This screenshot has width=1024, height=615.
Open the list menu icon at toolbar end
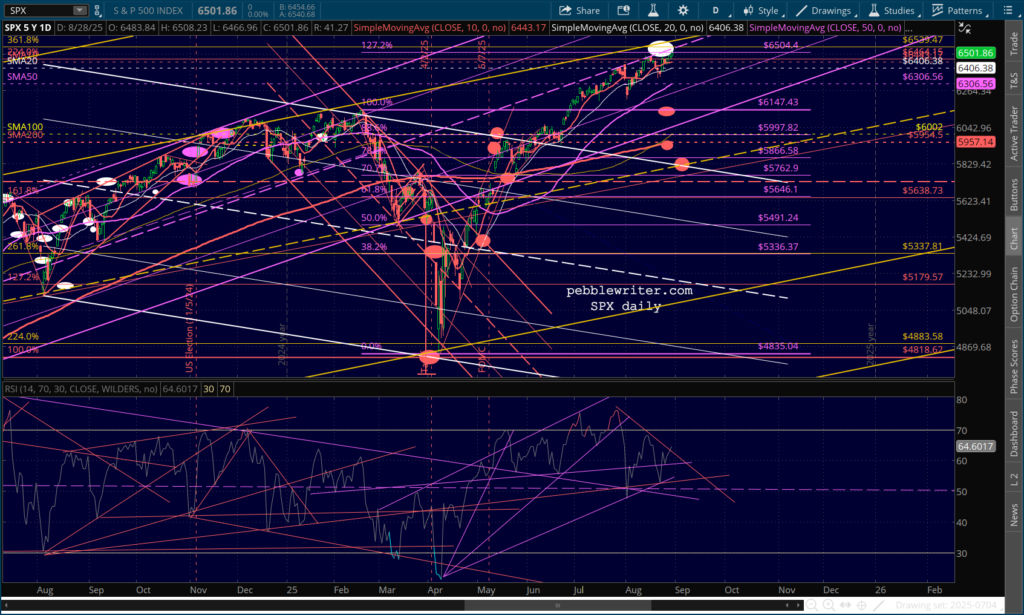[1006, 10]
